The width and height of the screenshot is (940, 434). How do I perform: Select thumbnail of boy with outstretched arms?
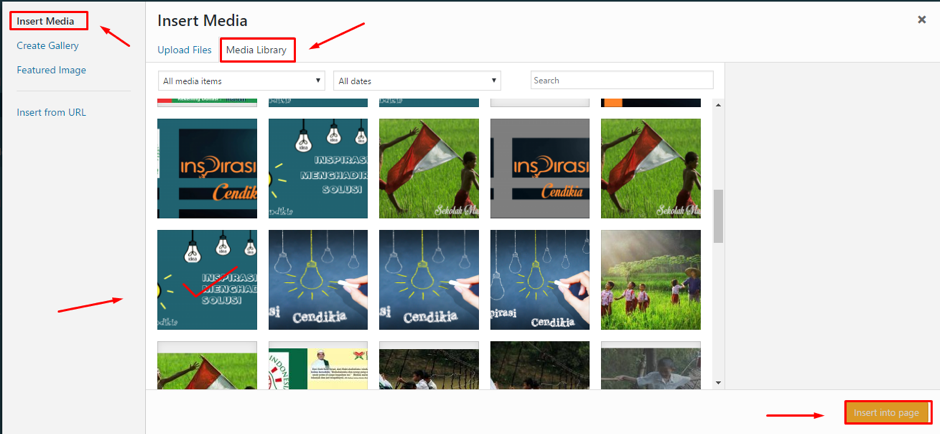pyautogui.click(x=650, y=365)
